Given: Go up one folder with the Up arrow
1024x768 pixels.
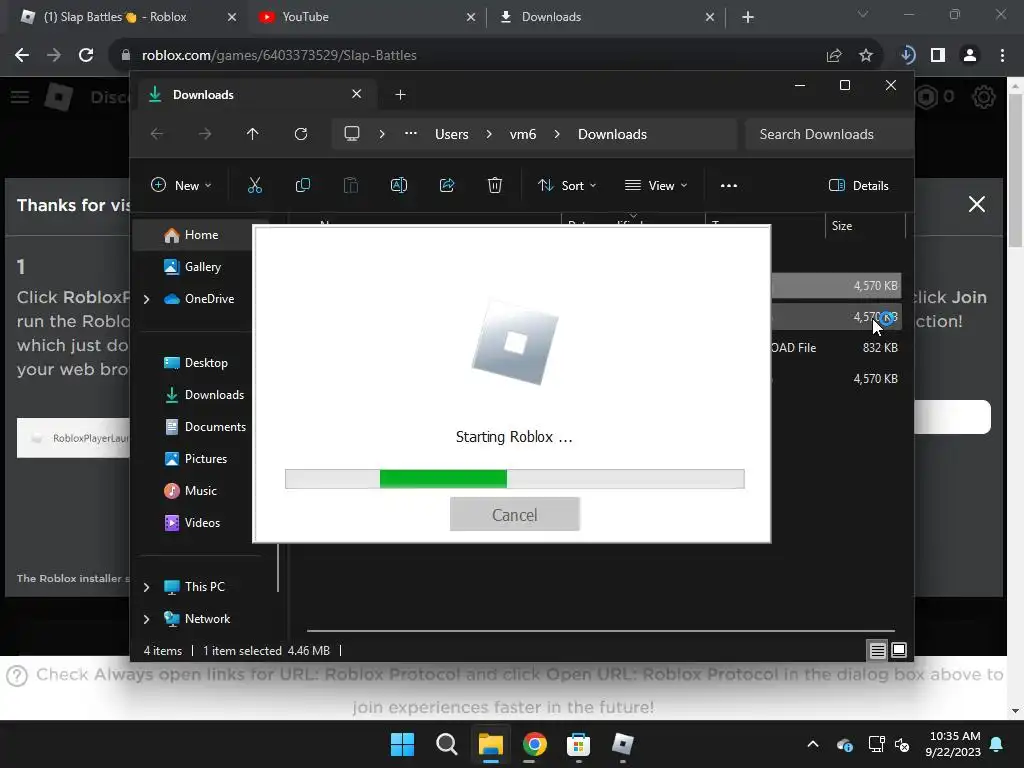Looking at the screenshot, I should pos(253,134).
